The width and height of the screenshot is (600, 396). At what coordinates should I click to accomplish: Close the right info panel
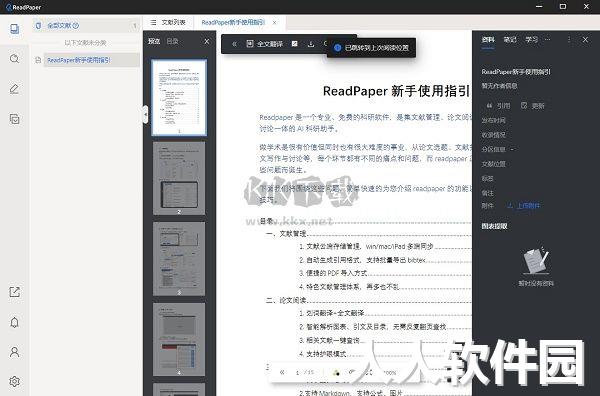pos(585,39)
